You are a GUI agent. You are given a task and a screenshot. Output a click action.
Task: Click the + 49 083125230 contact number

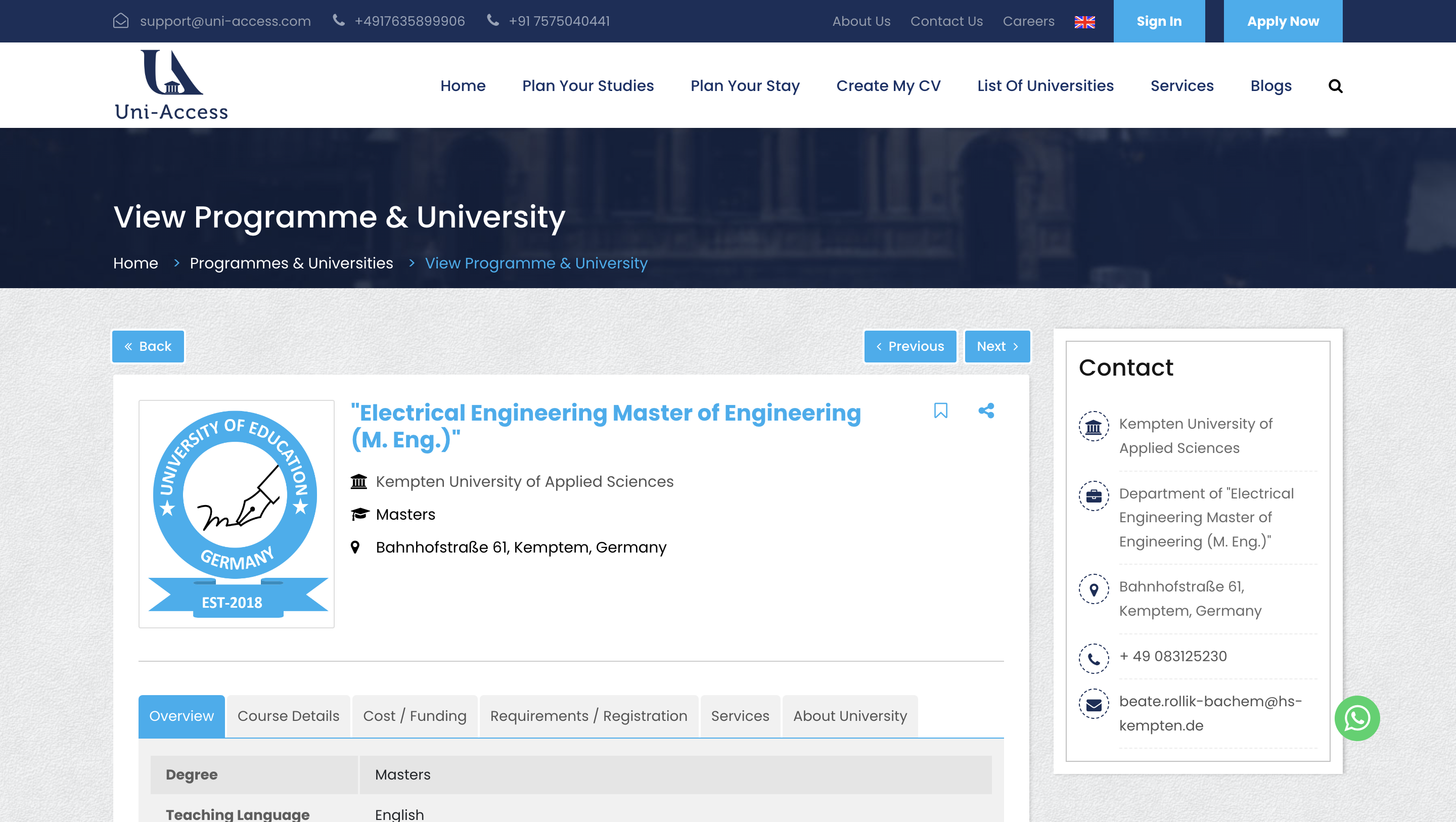(x=1173, y=656)
